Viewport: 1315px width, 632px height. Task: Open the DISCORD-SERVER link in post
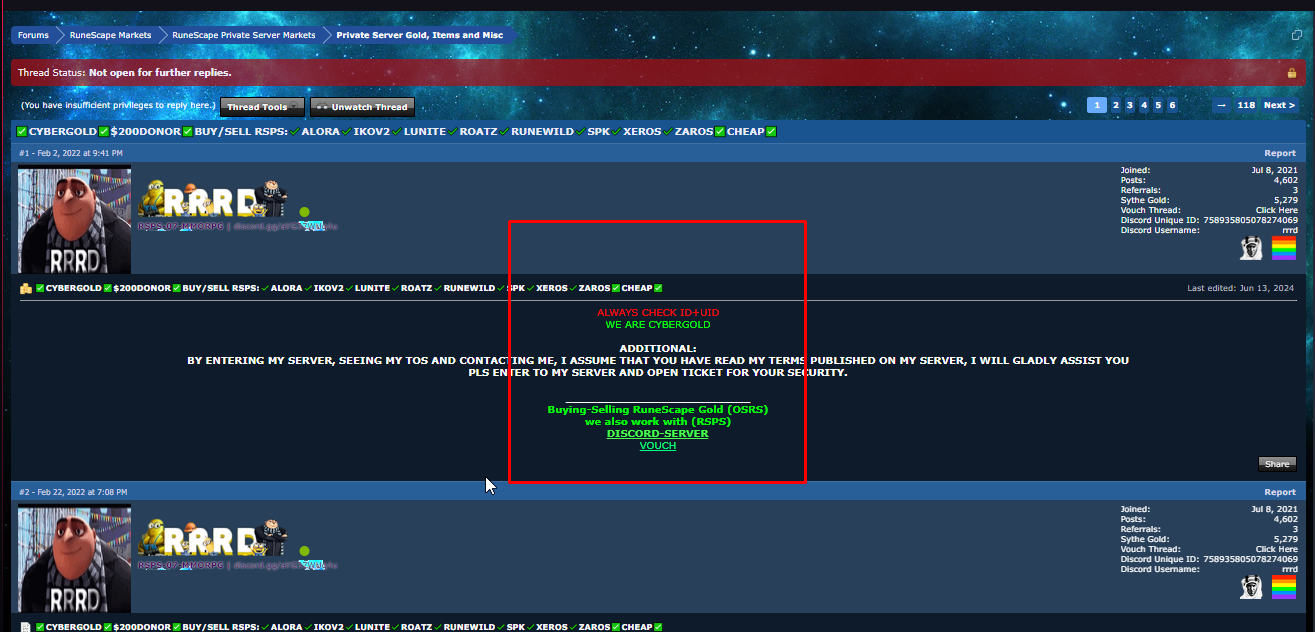pyautogui.click(x=657, y=434)
